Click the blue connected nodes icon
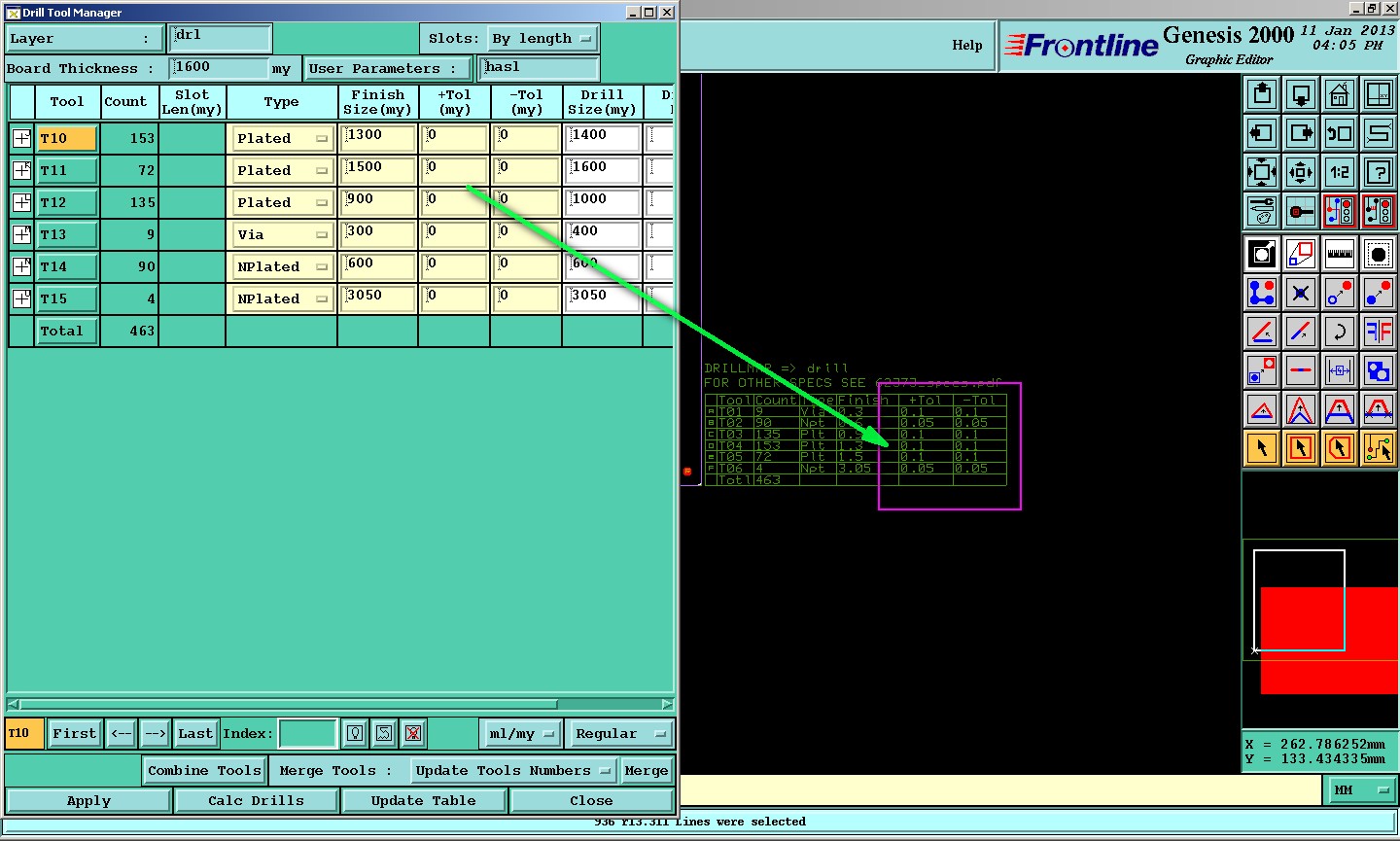This screenshot has width=1400, height=841. (x=1262, y=293)
